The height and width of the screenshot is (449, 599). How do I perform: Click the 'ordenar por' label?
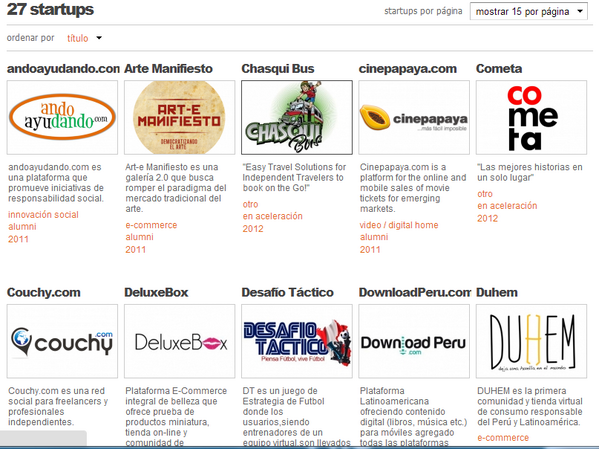[x=31, y=38]
